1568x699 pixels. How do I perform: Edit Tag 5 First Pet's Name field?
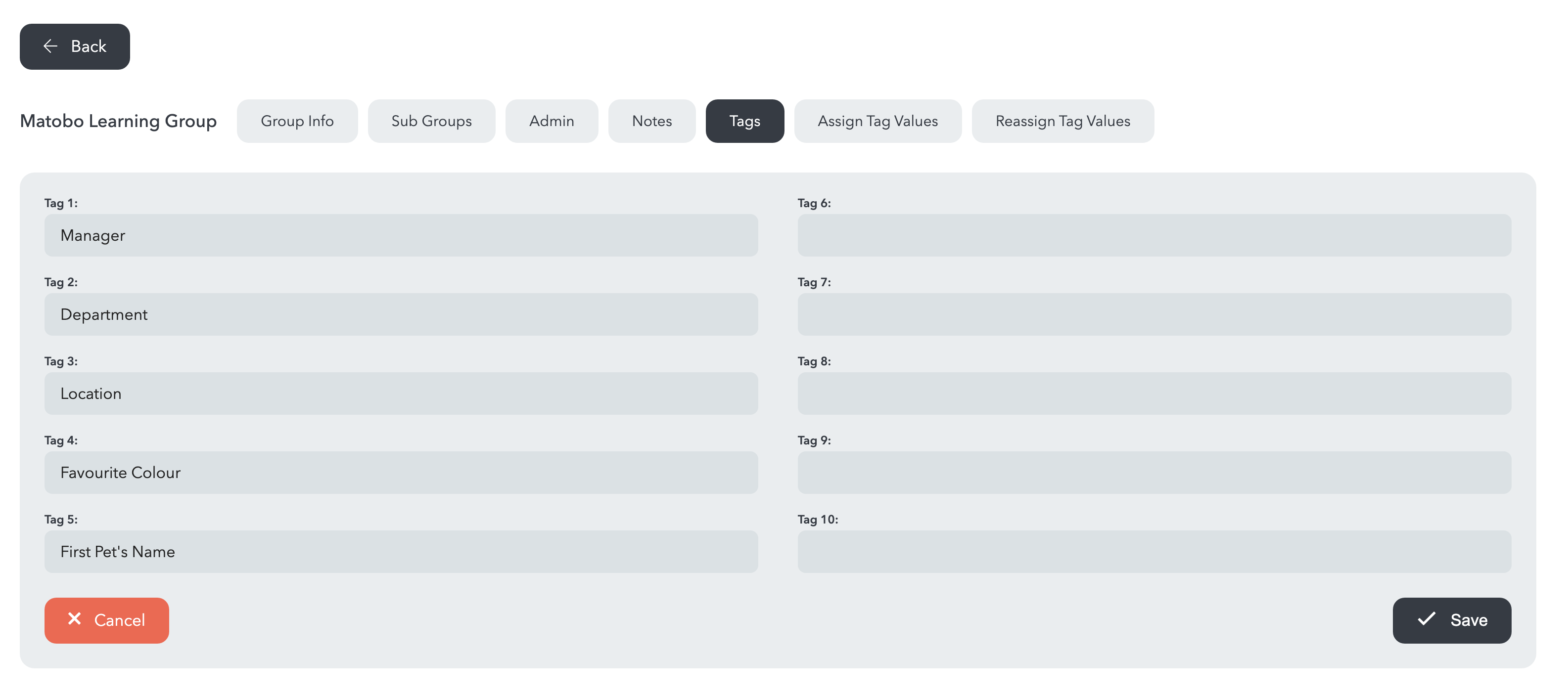tap(401, 552)
